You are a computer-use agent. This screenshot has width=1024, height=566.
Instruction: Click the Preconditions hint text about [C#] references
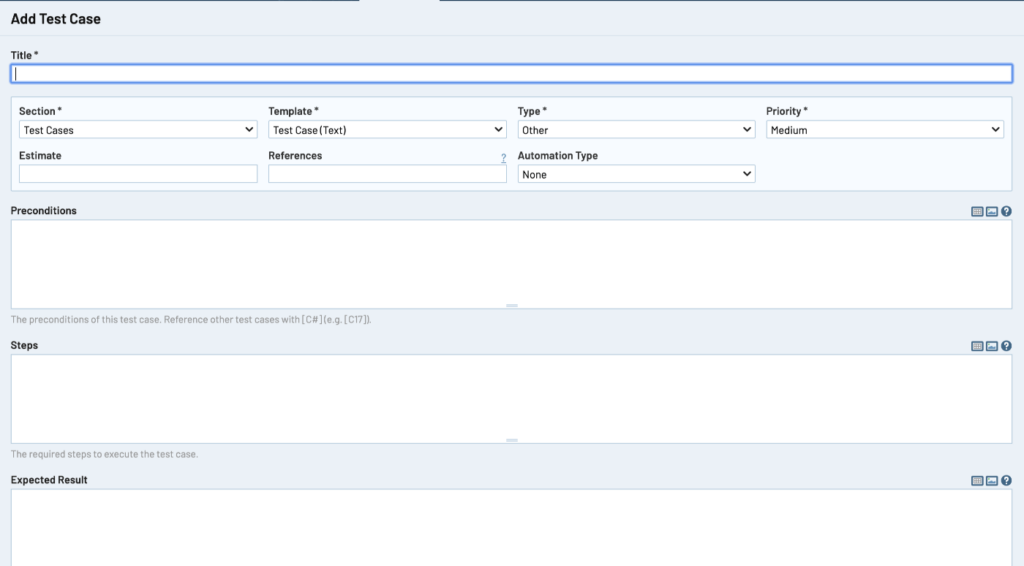click(x=191, y=319)
